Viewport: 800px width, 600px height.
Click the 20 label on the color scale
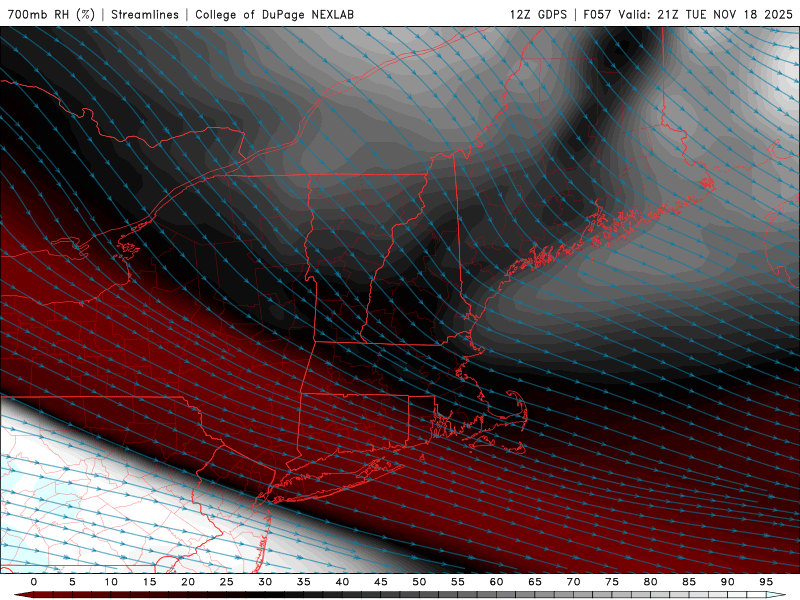[x=188, y=582]
